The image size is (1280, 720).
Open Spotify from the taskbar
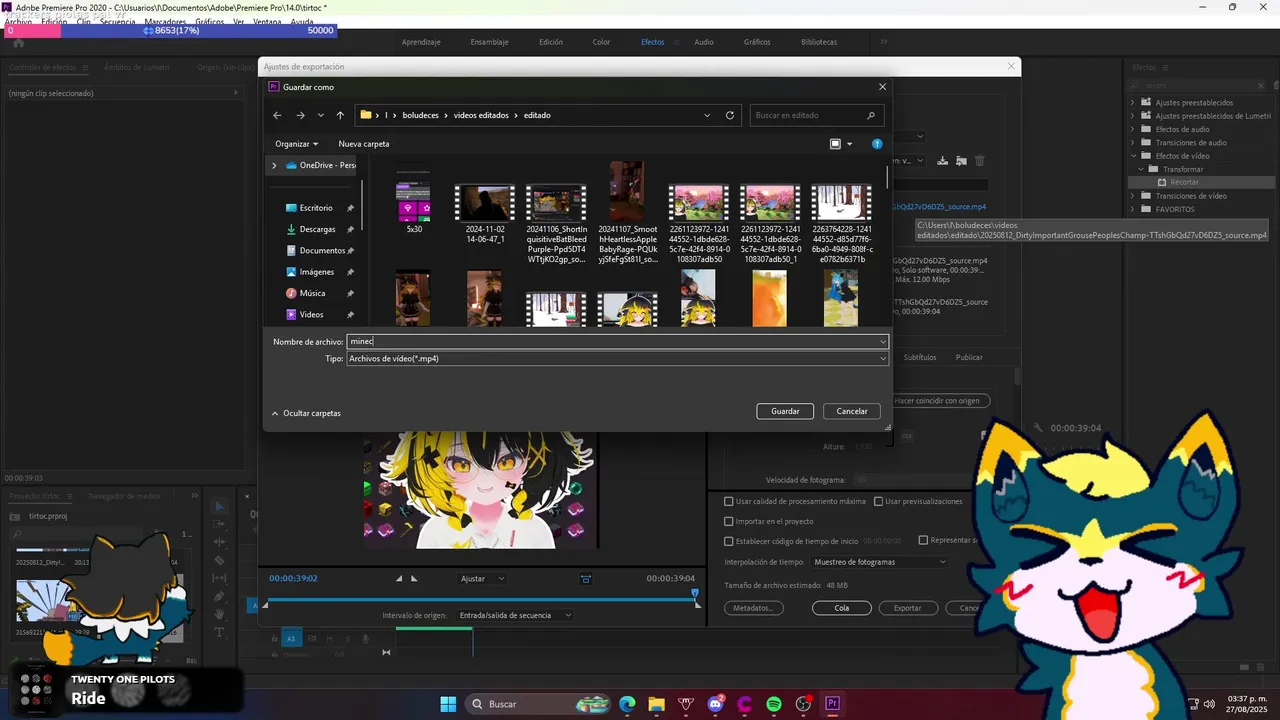[774, 704]
